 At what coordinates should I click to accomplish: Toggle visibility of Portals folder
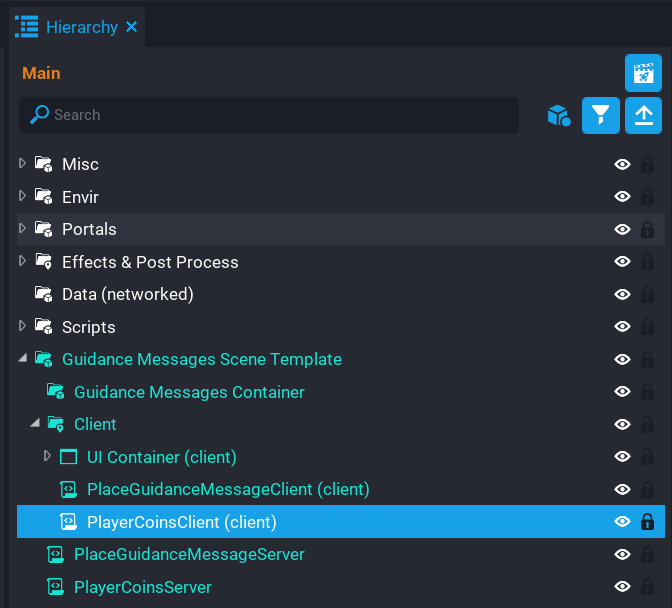coord(622,229)
